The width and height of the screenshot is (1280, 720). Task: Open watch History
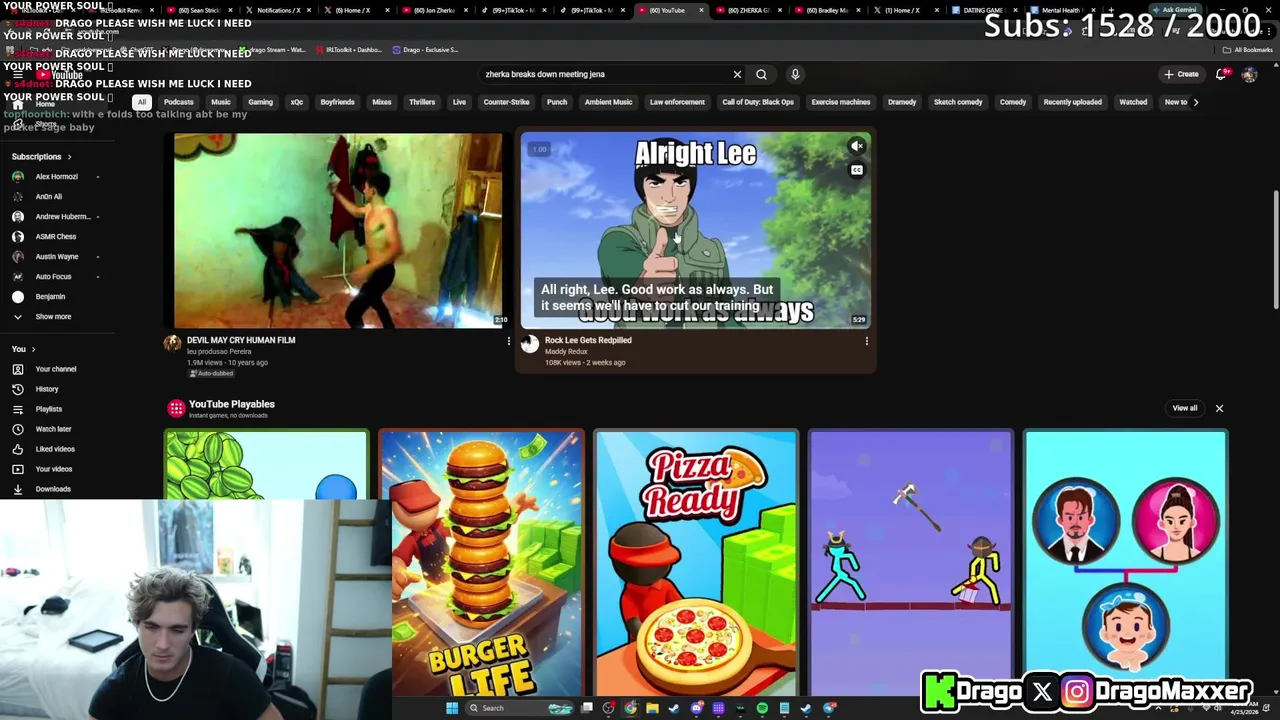tap(55, 389)
